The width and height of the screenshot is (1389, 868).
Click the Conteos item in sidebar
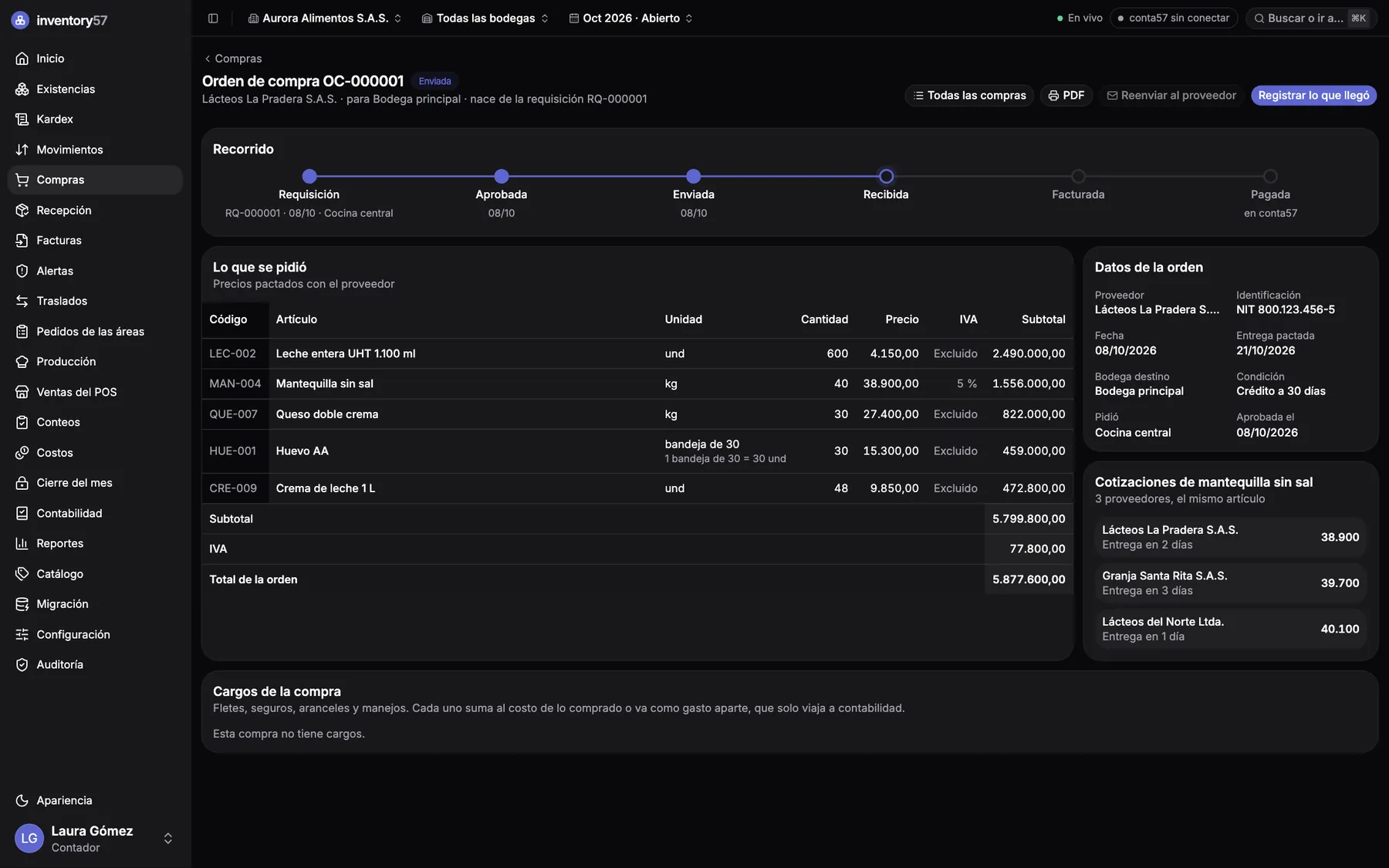[94, 423]
